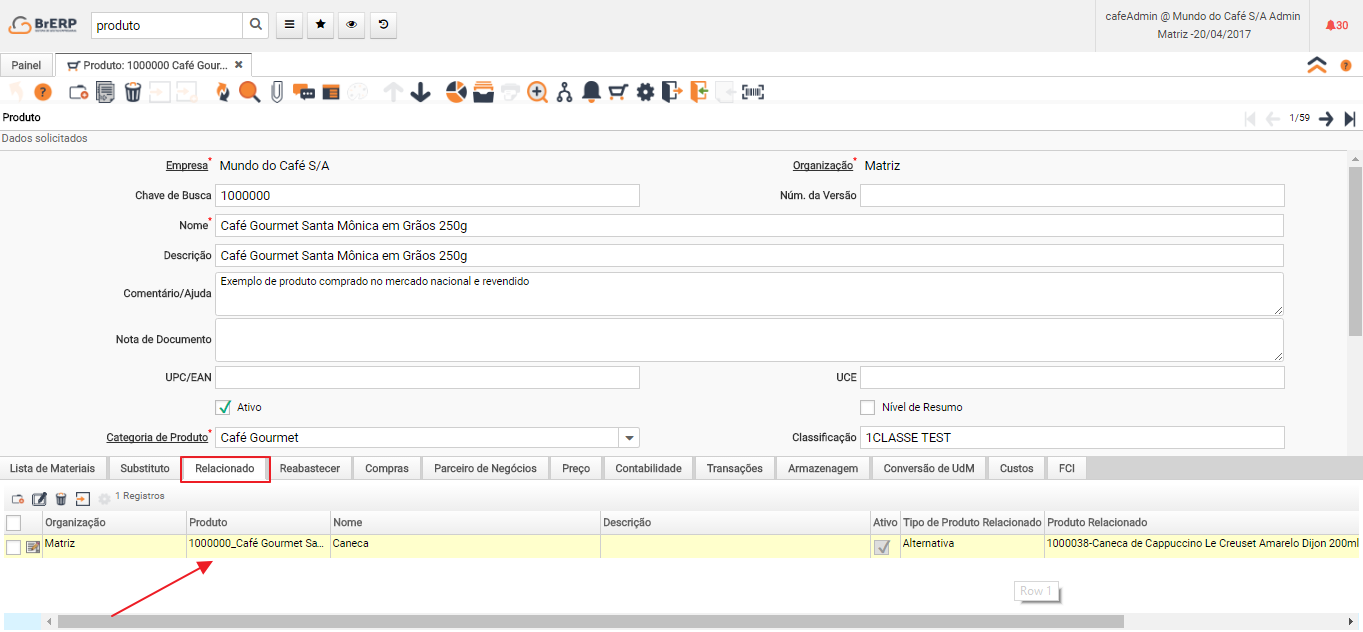Viewport: 1363px width, 632px height.
Task: Click the barcode scanner toolbar icon
Action: 752,92
